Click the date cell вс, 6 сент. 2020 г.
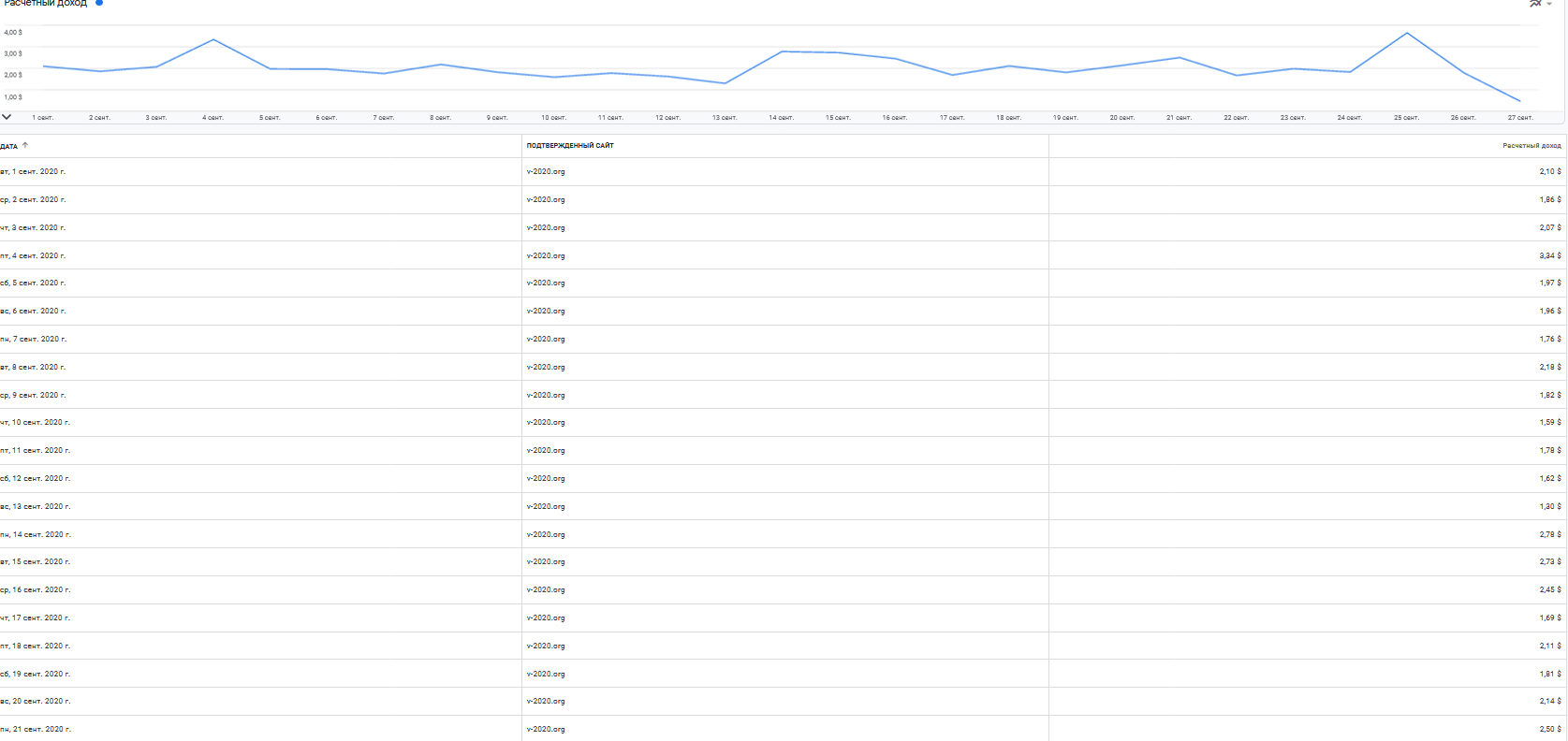1568x741 pixels. click(x=33, y=312)
